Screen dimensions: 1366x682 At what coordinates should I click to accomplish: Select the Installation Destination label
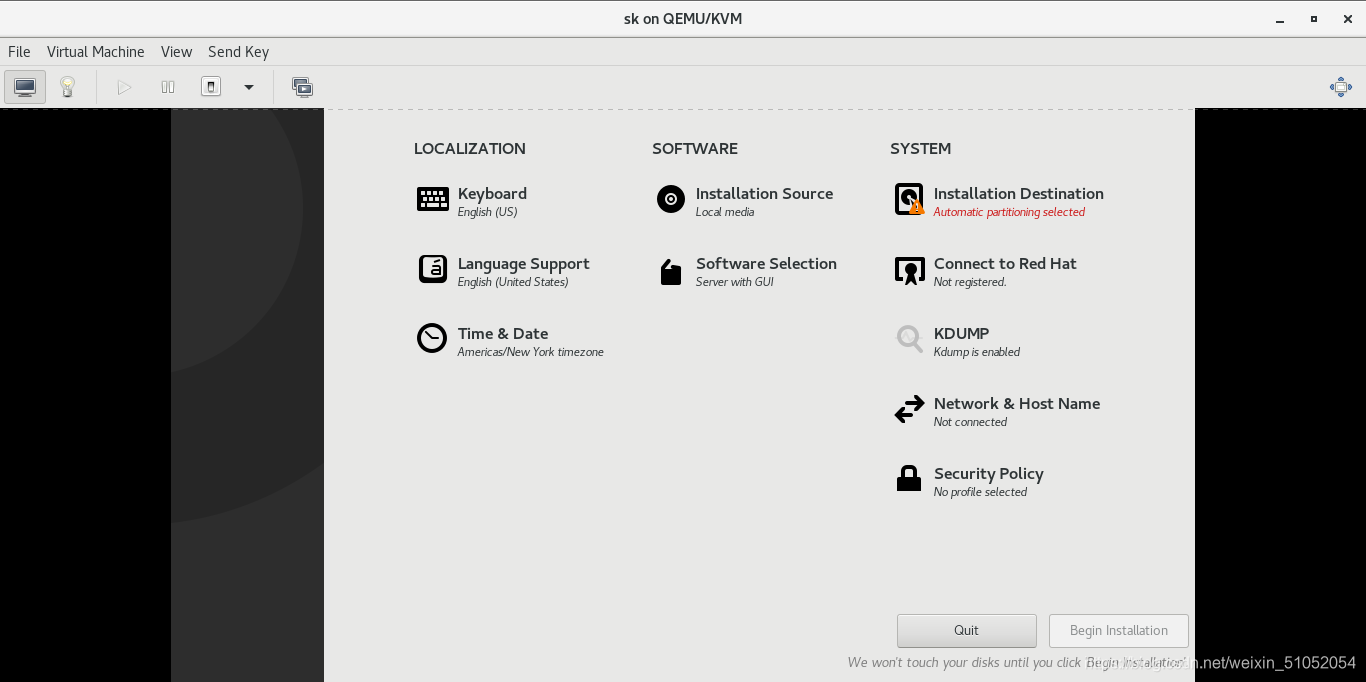1019,194
